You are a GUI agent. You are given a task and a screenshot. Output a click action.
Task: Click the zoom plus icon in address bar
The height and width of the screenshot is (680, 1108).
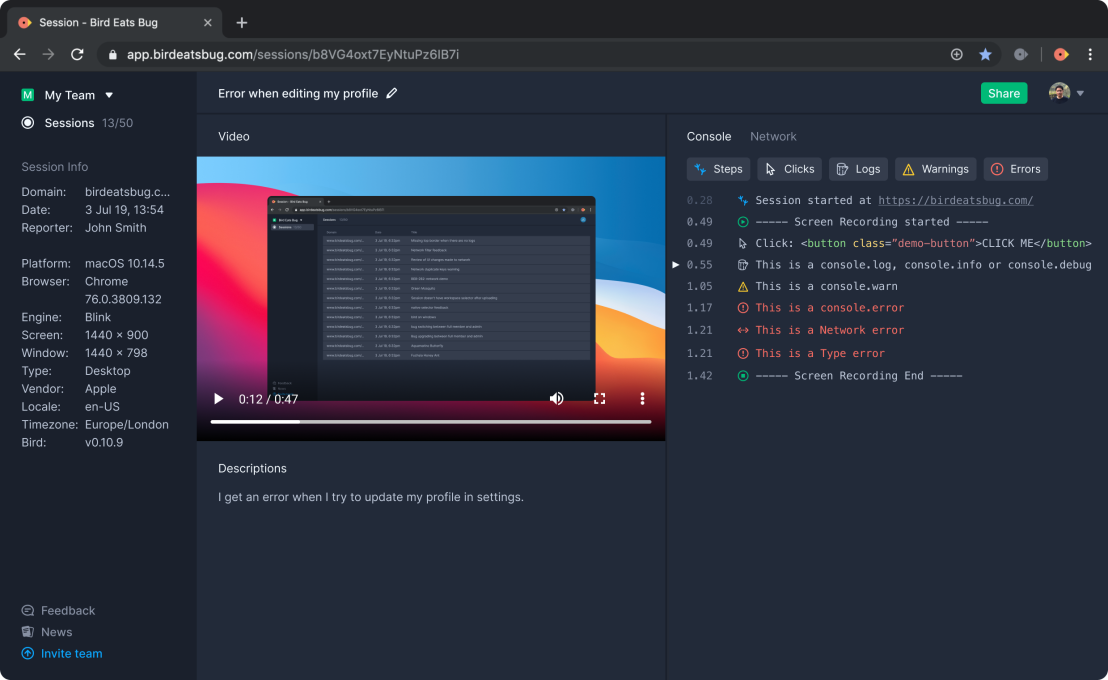[x=956, y=54]
